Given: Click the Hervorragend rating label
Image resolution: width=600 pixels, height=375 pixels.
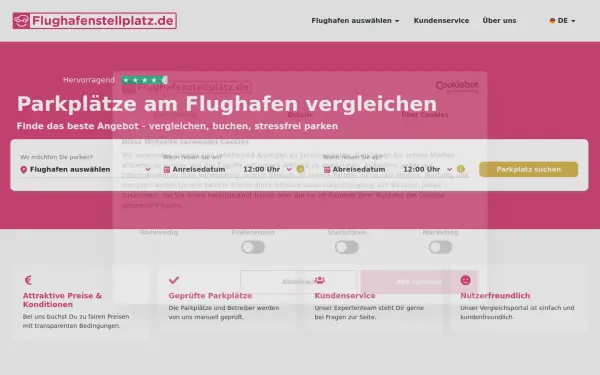Looking at the screenshot, I should [89, 80].
